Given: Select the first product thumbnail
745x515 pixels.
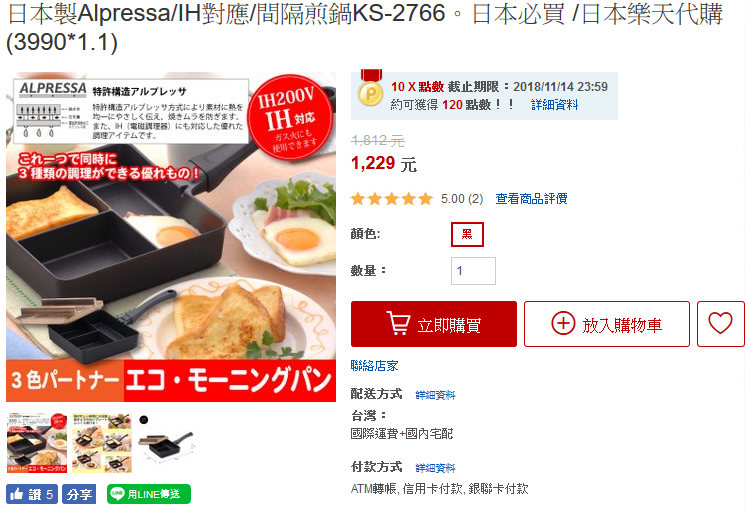Looking at the screenshot, I should 37,443.
